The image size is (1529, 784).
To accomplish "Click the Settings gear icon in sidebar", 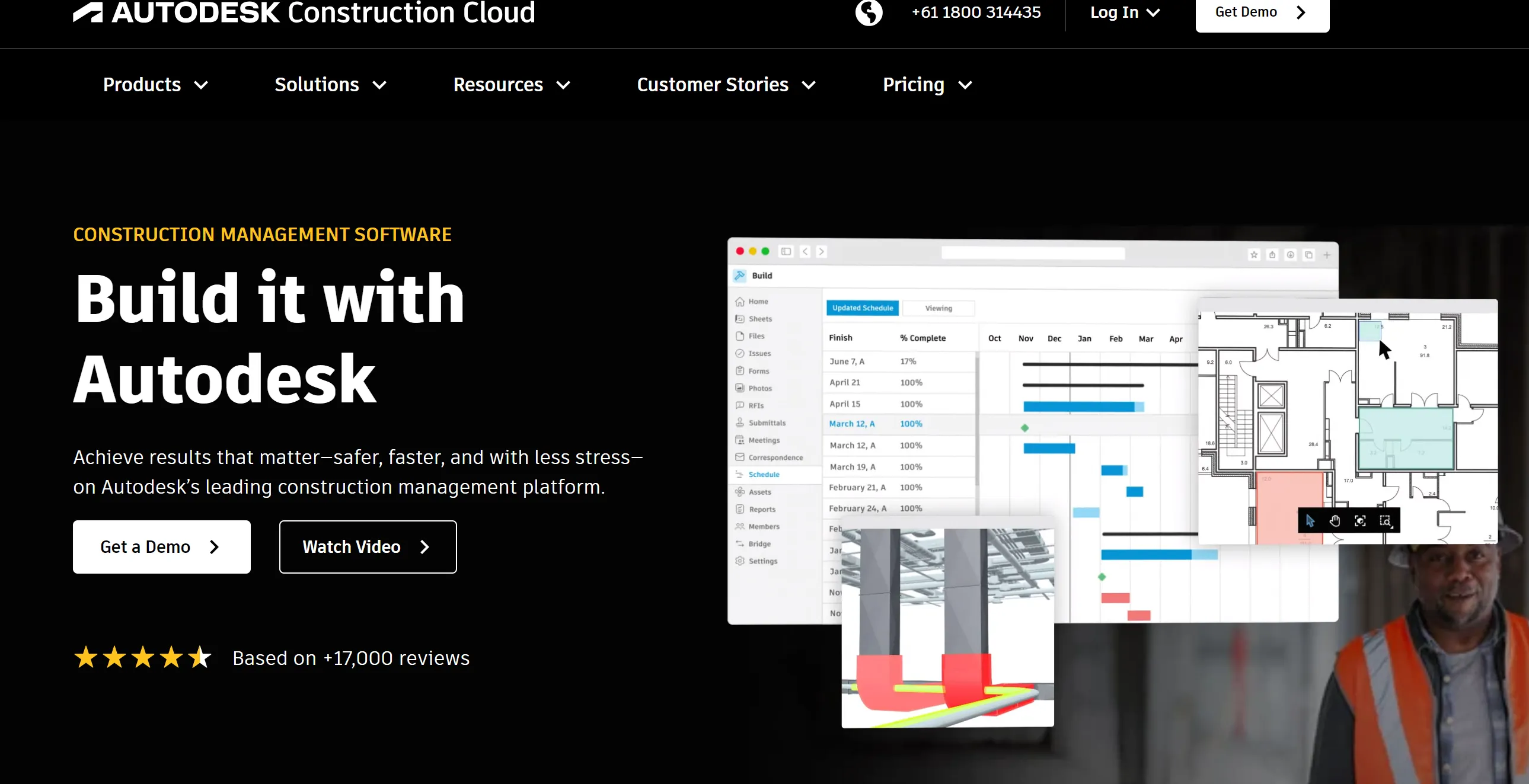I will tap(740, 561).
